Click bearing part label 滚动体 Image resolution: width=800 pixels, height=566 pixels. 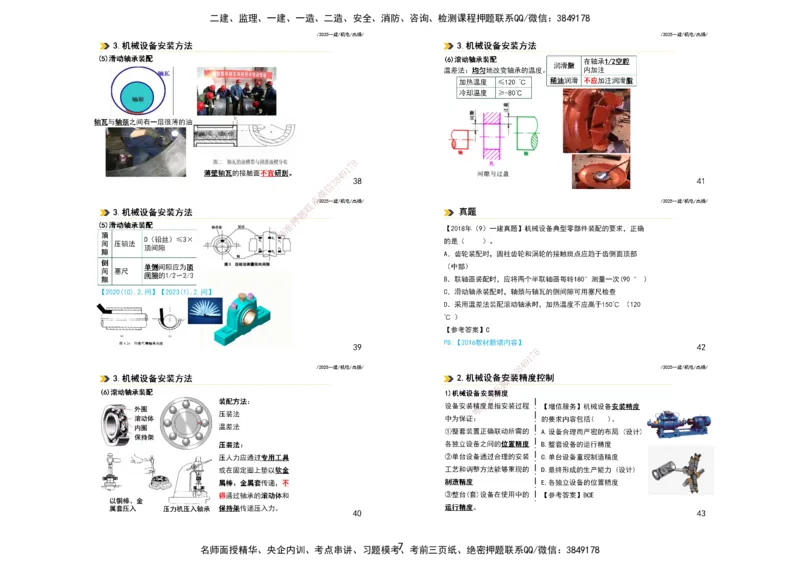point(144,419)
